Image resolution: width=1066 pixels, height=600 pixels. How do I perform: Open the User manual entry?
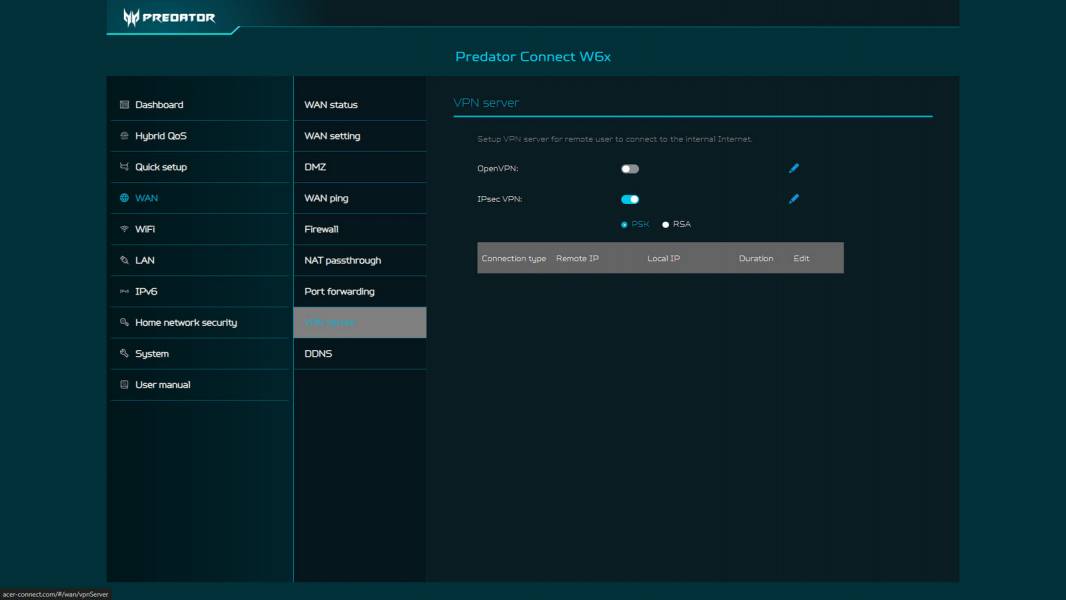[162, 384]
